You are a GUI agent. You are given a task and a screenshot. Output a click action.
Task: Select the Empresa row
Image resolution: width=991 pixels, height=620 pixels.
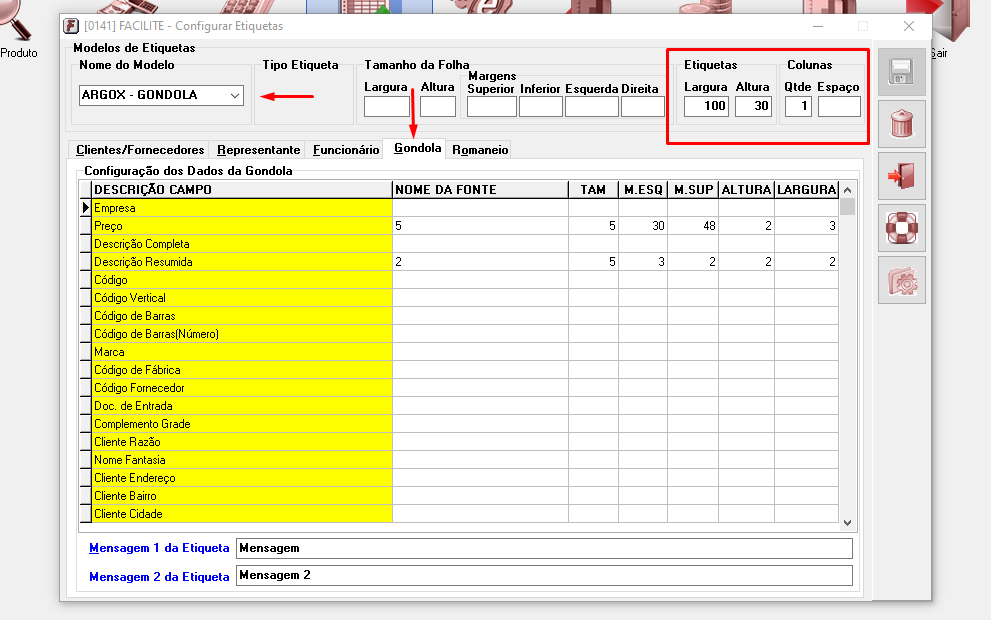[x=459, y=208]
